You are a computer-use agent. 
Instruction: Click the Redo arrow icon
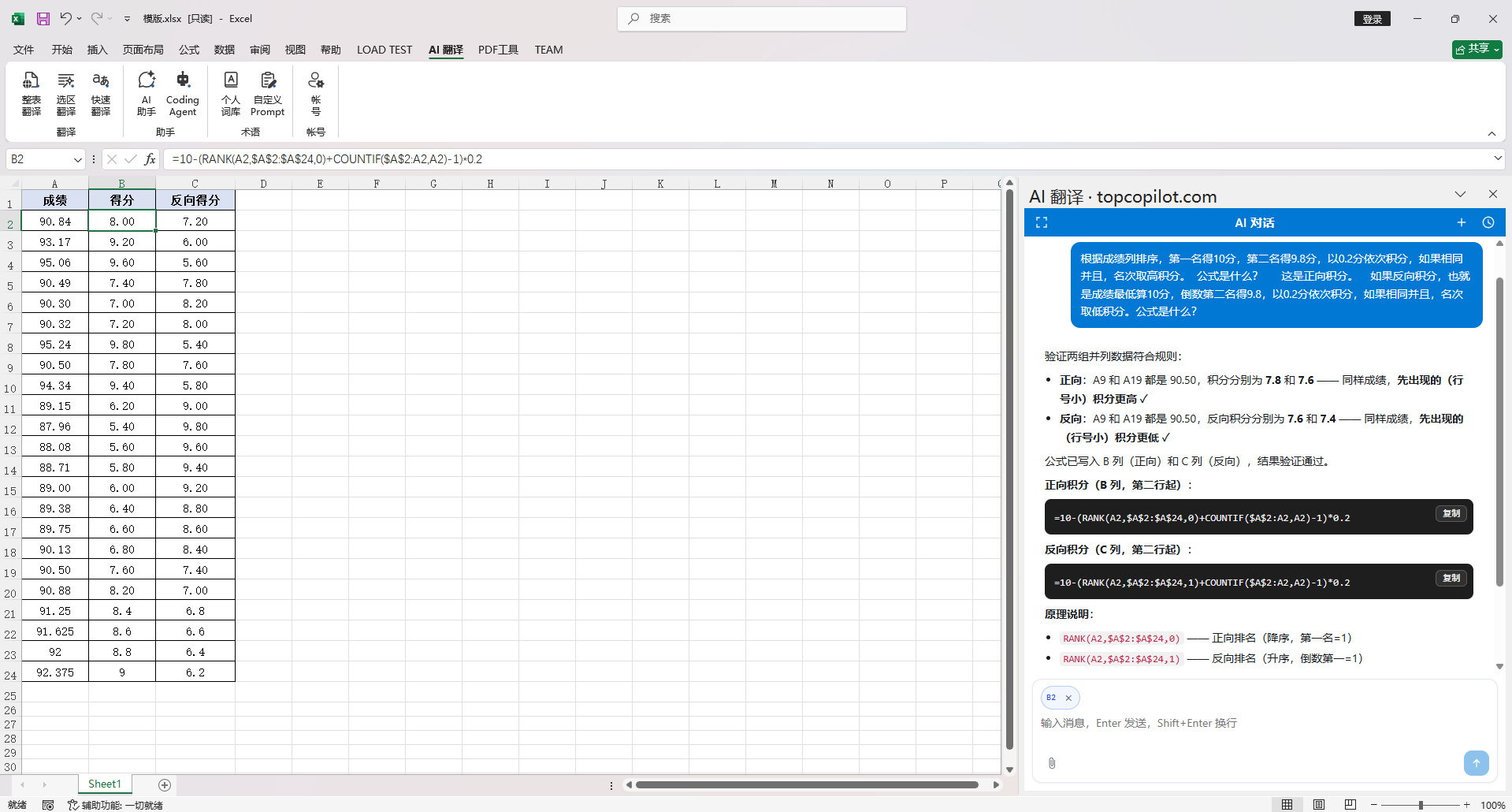96,18
